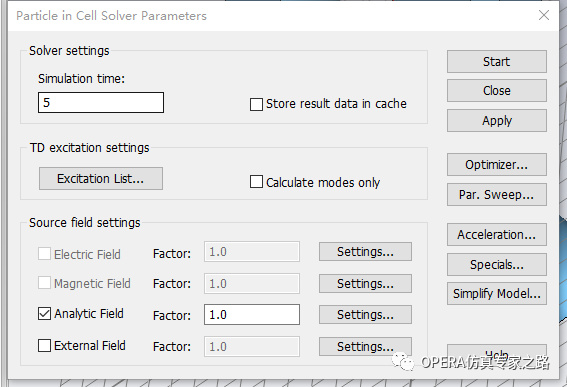Click the Analytic Field factor input
567x387 pixels.
click(x=252, y=314)
